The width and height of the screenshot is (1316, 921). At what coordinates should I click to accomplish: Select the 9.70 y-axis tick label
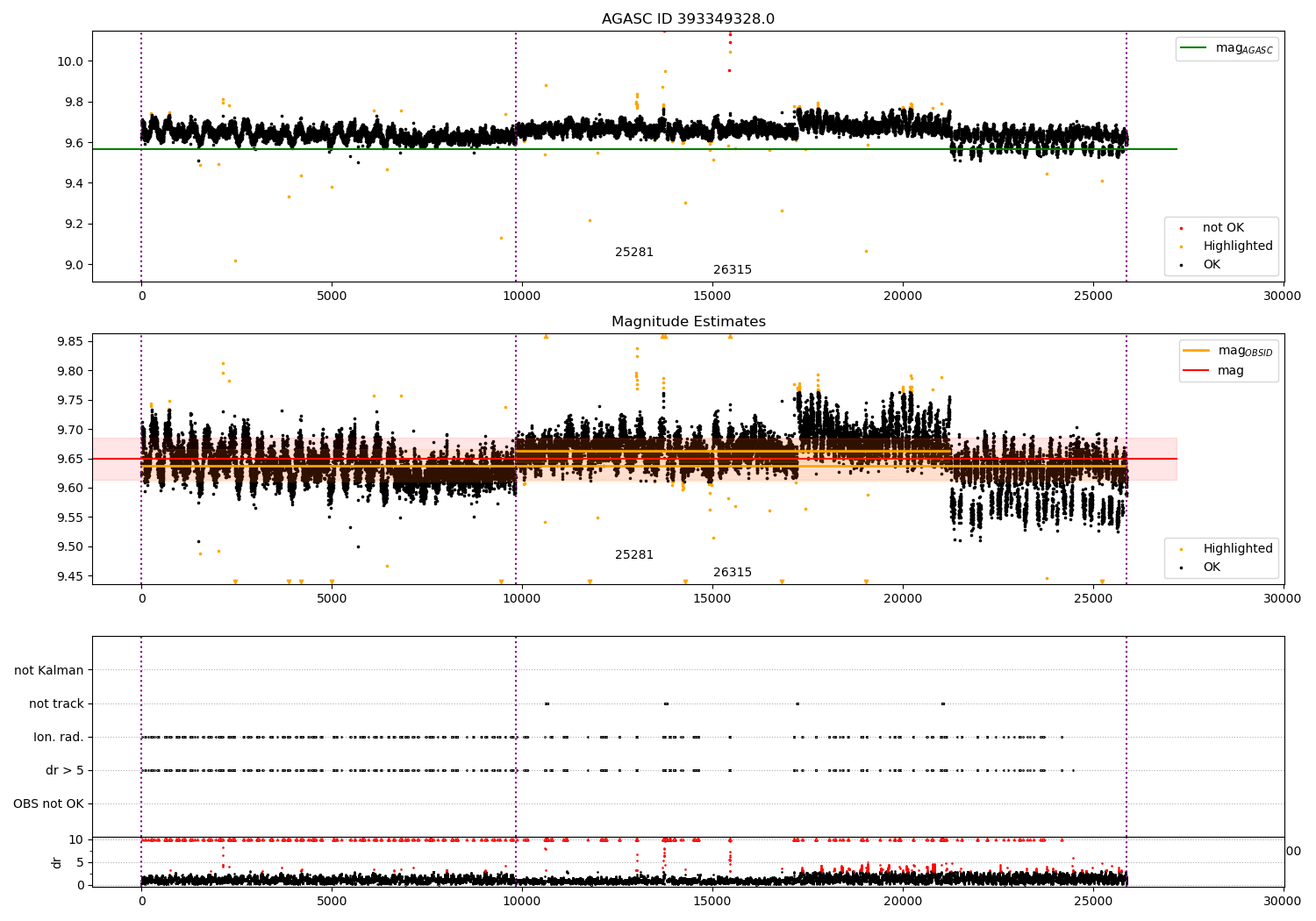click(70, 430)
